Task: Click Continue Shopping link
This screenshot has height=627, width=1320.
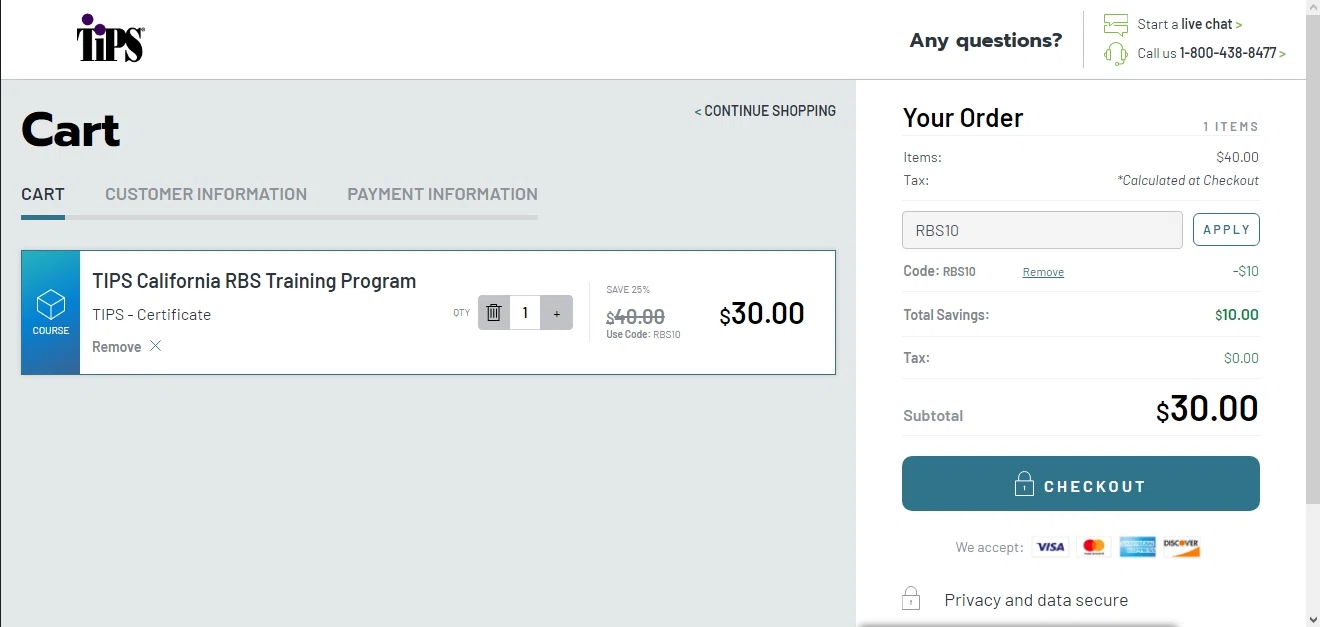Action: pyautogui.click(x=765, y=111)
